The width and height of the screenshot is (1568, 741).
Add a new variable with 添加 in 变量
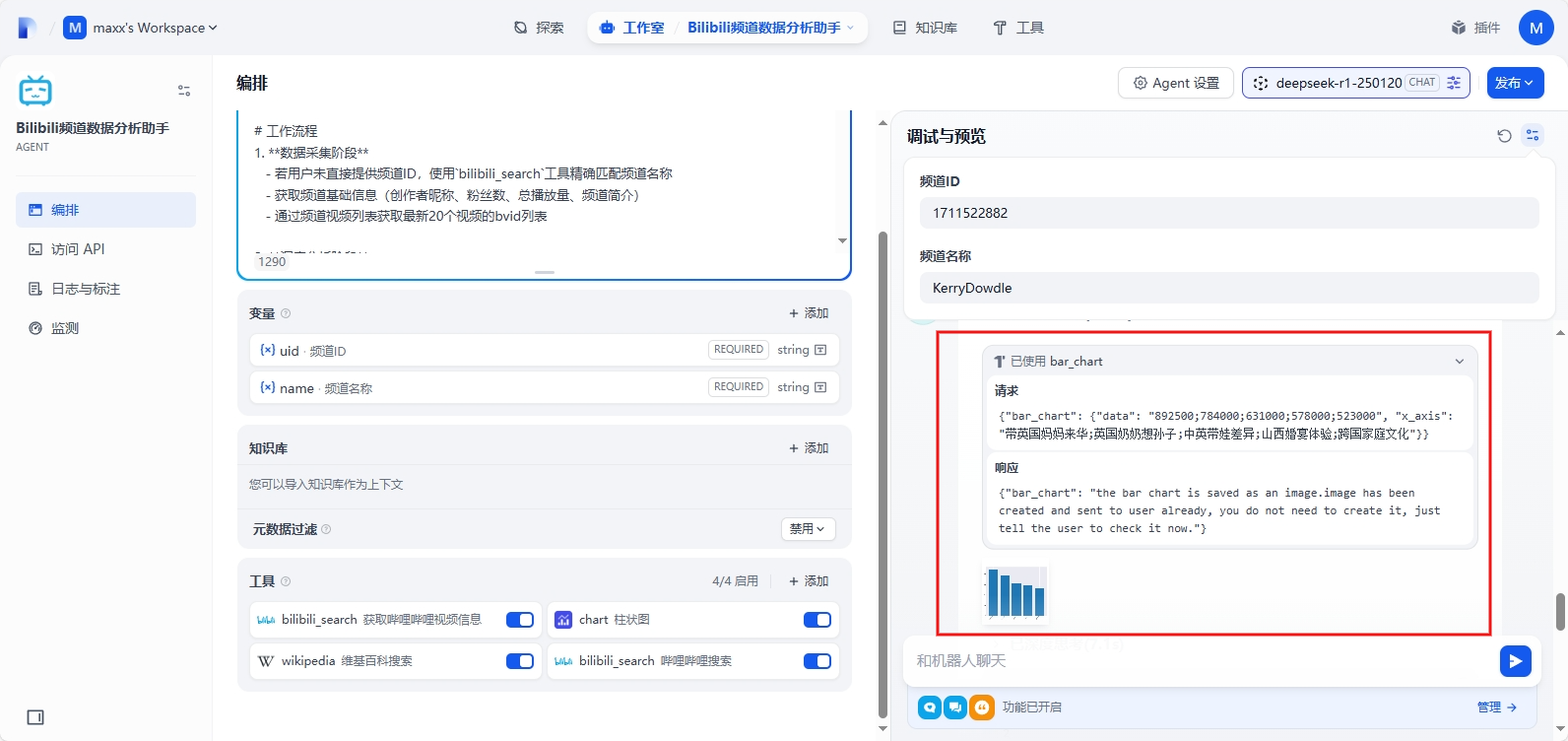coord(809,313)
